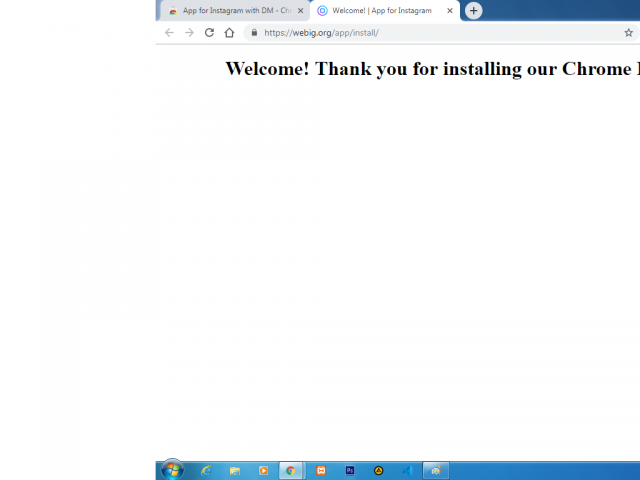Go back to the previous page
640x480 pixels.
tap(169, 33)
